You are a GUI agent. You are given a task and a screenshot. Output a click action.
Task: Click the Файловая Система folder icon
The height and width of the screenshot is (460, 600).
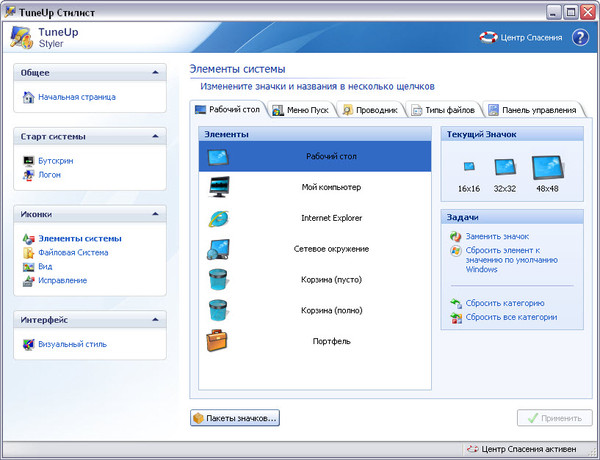(28, 253)
